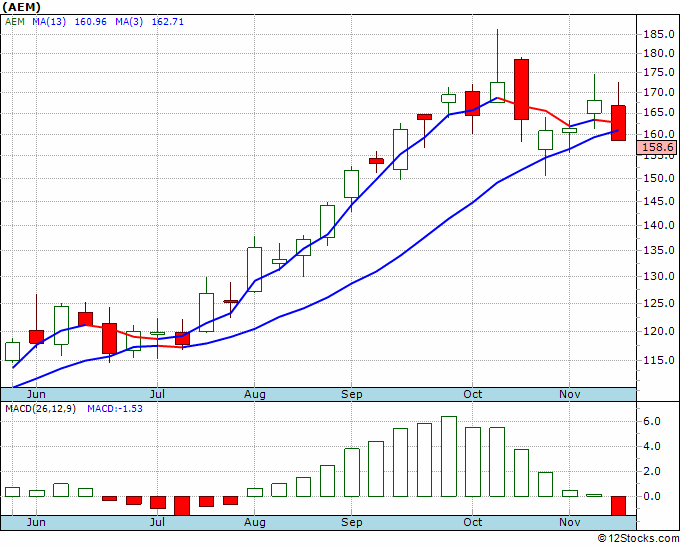The height and width of the screenshot is (546, 680).
Task: Click the MACD(26,12,9) indicator label
Action: (x=40, y=409)
